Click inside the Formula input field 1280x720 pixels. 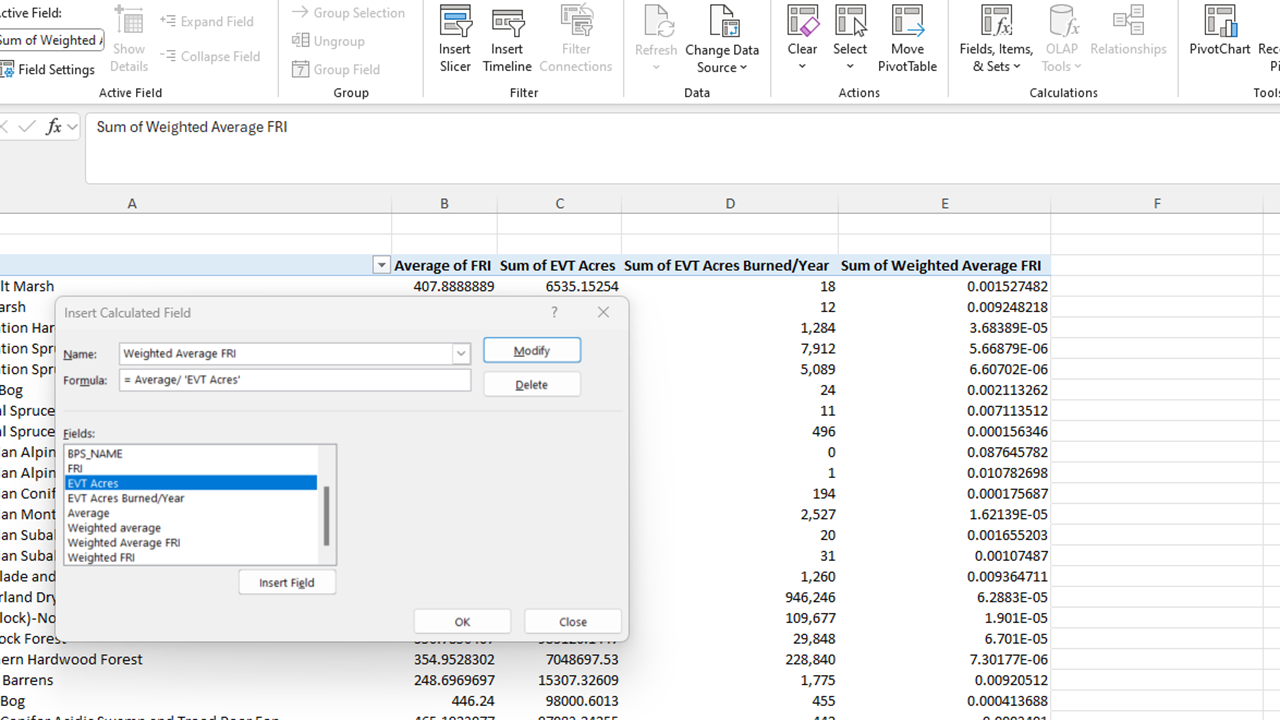point(295,380)
